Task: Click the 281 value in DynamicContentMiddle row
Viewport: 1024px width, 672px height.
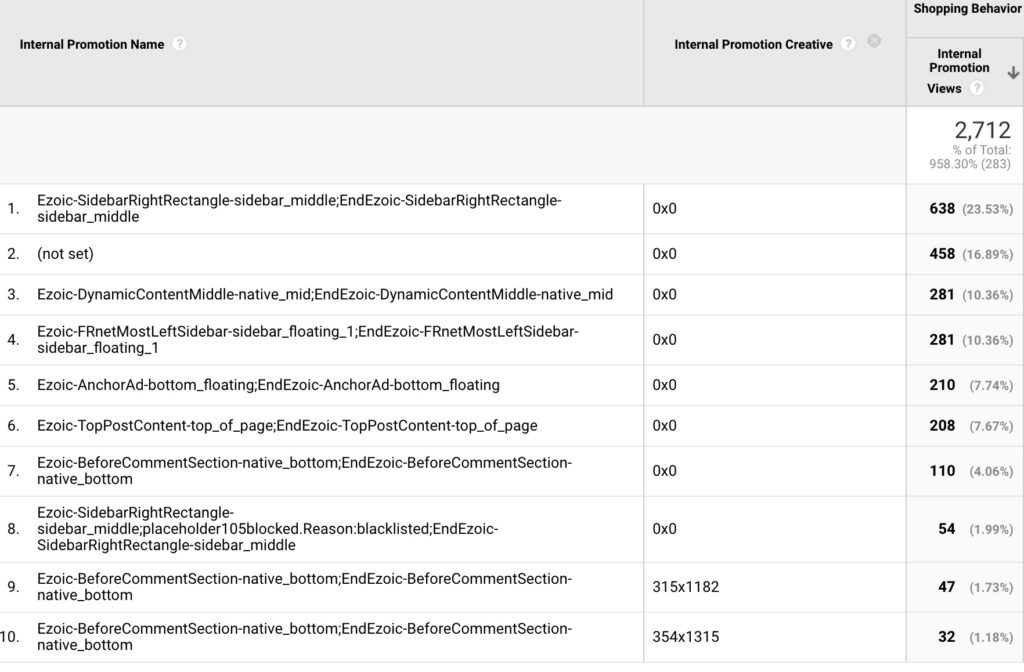Action: point(942,295)
